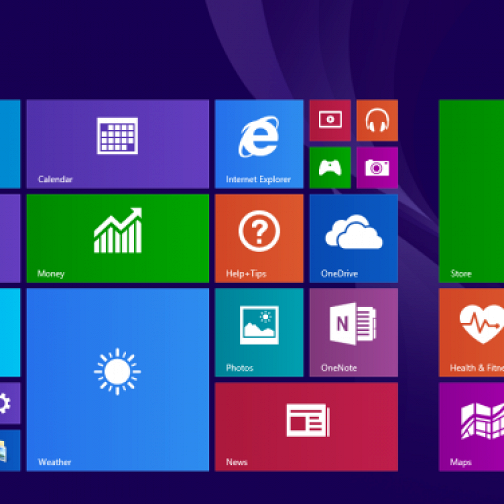Open the Maps tile

(471, 427)
